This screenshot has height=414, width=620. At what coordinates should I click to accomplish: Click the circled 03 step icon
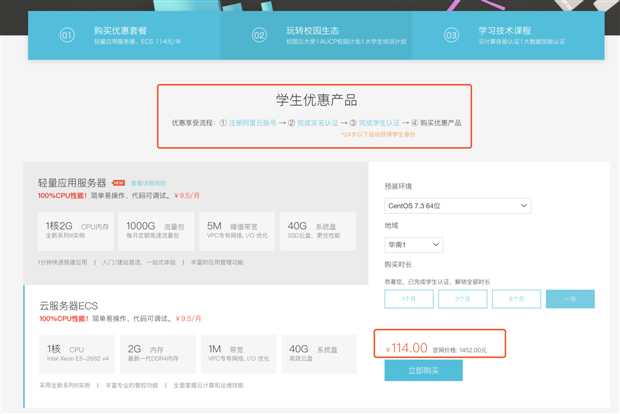click(451, 36)
